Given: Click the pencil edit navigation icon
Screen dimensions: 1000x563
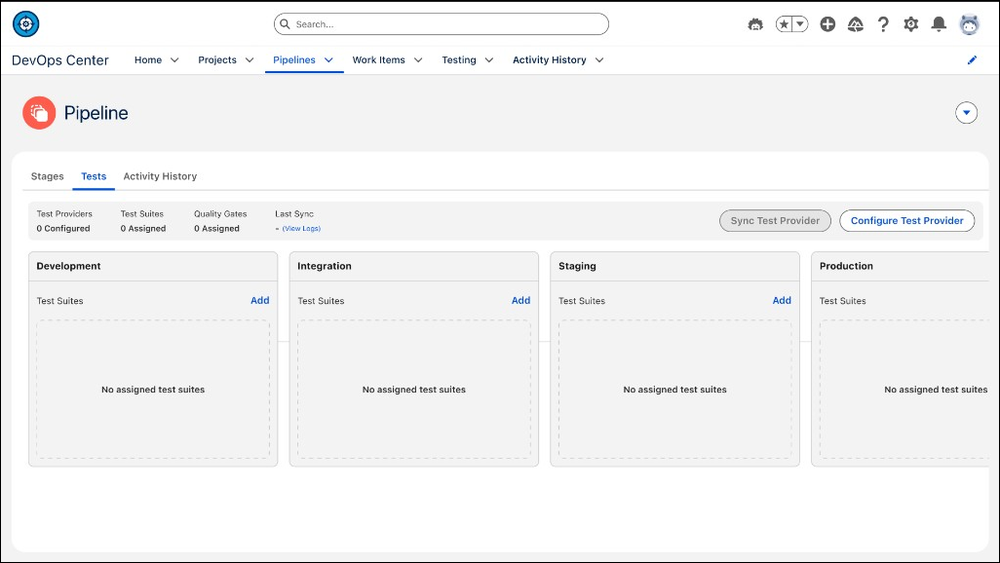Looking at the screenshot, I should pos(972,60).
